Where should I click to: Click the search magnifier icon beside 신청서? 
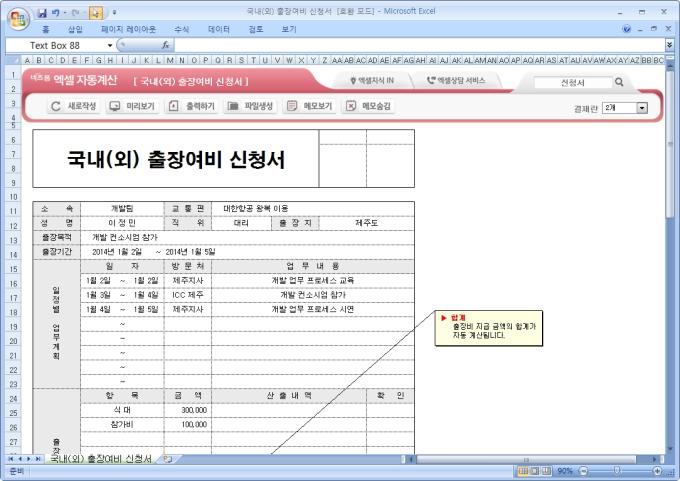[619, 82]
